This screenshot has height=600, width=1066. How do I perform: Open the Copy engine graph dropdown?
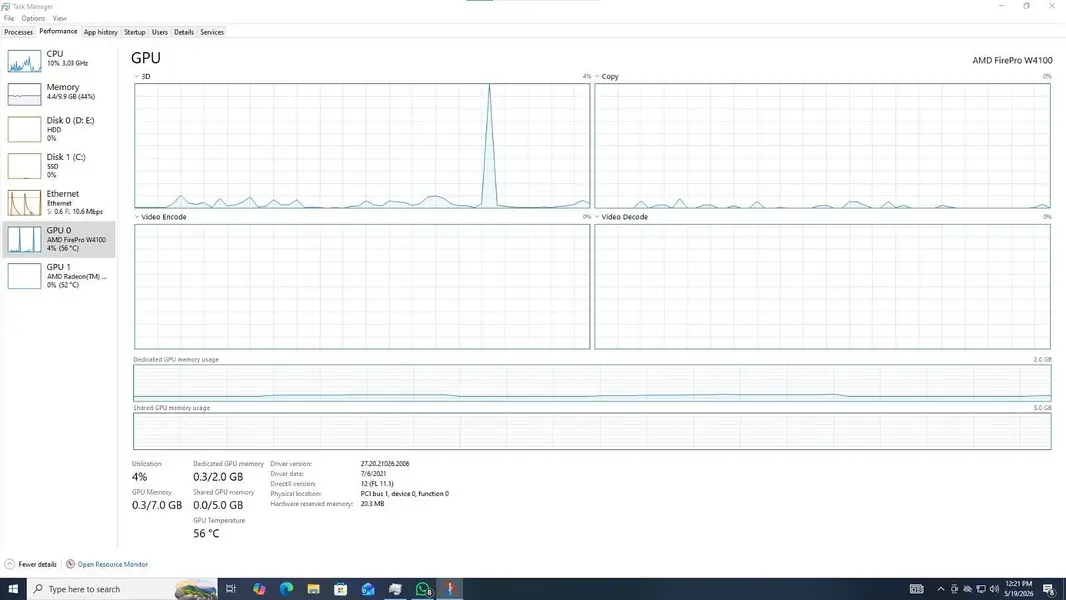tap(597, 76)
